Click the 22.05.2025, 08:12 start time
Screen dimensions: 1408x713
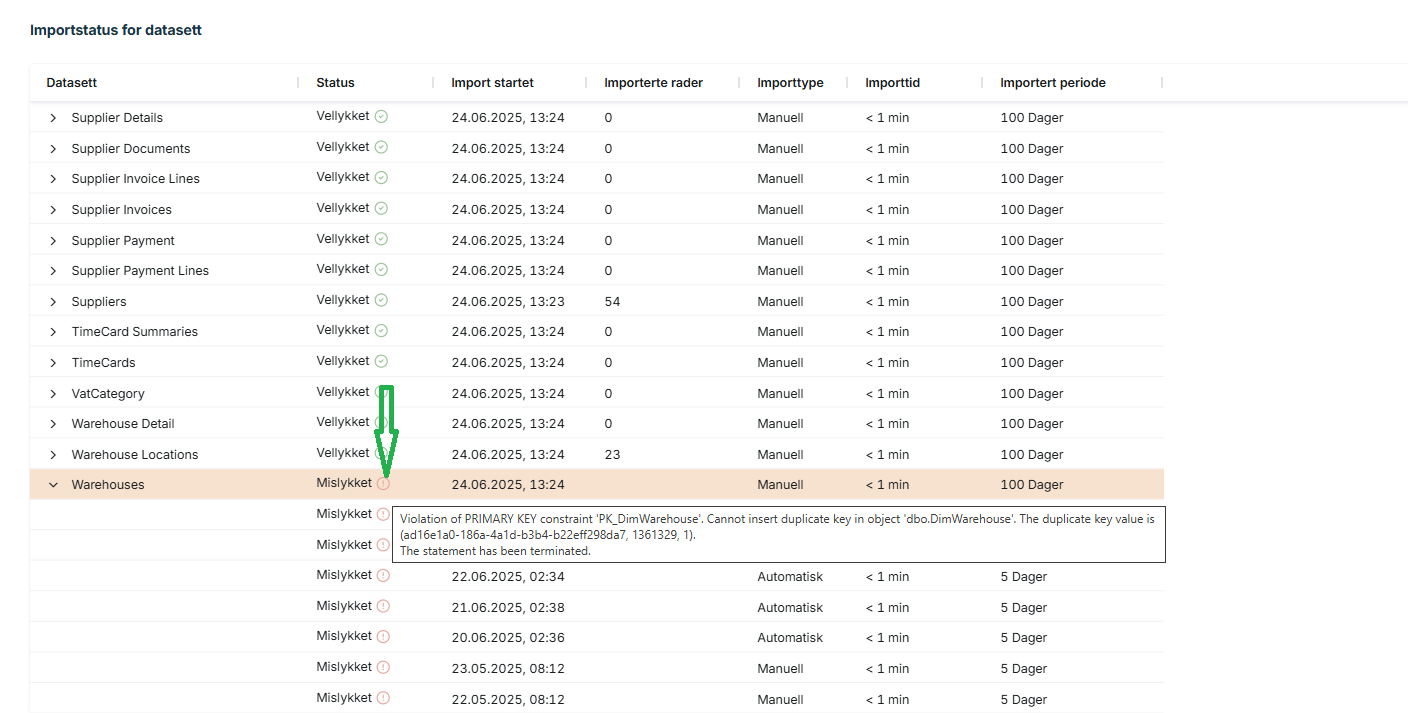click(508, 700)
